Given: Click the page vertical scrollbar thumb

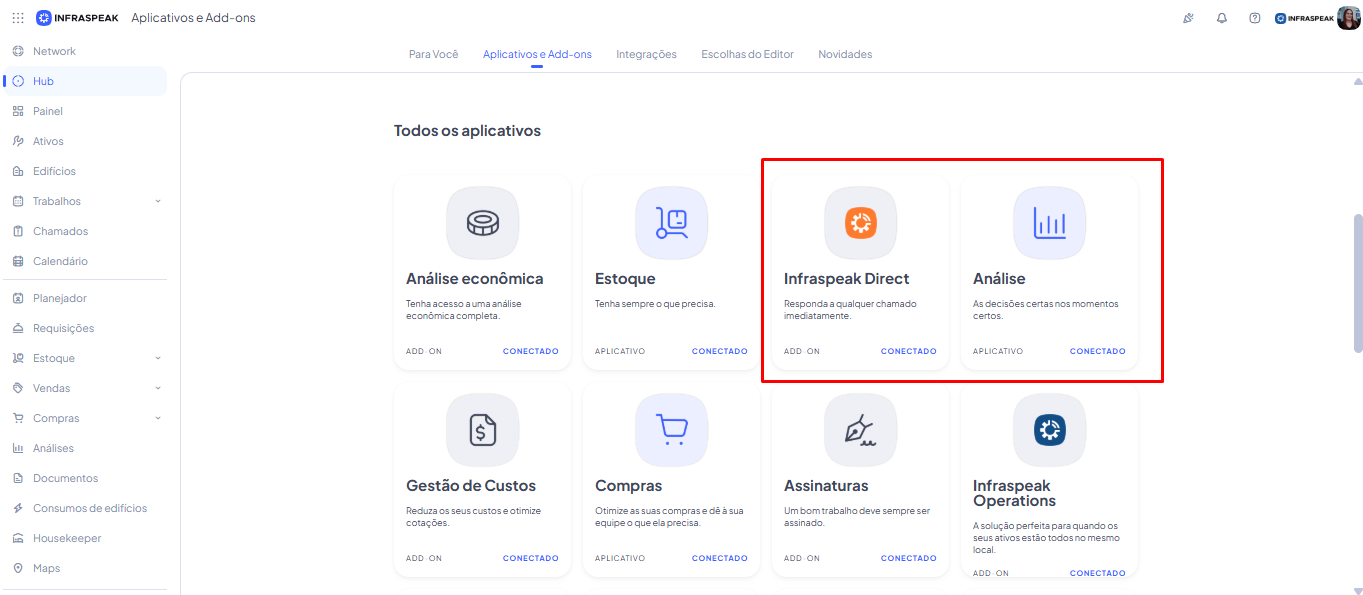Looking at the screenshot, I should coord(1357,282).
